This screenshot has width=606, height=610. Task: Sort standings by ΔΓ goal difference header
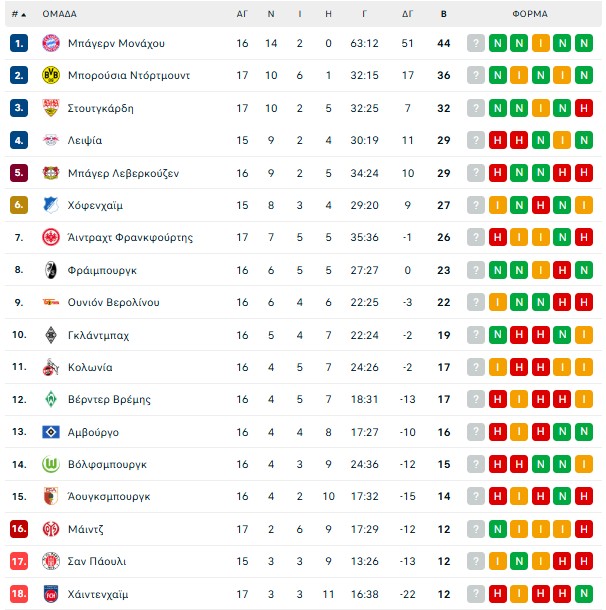tap(407, 14)
